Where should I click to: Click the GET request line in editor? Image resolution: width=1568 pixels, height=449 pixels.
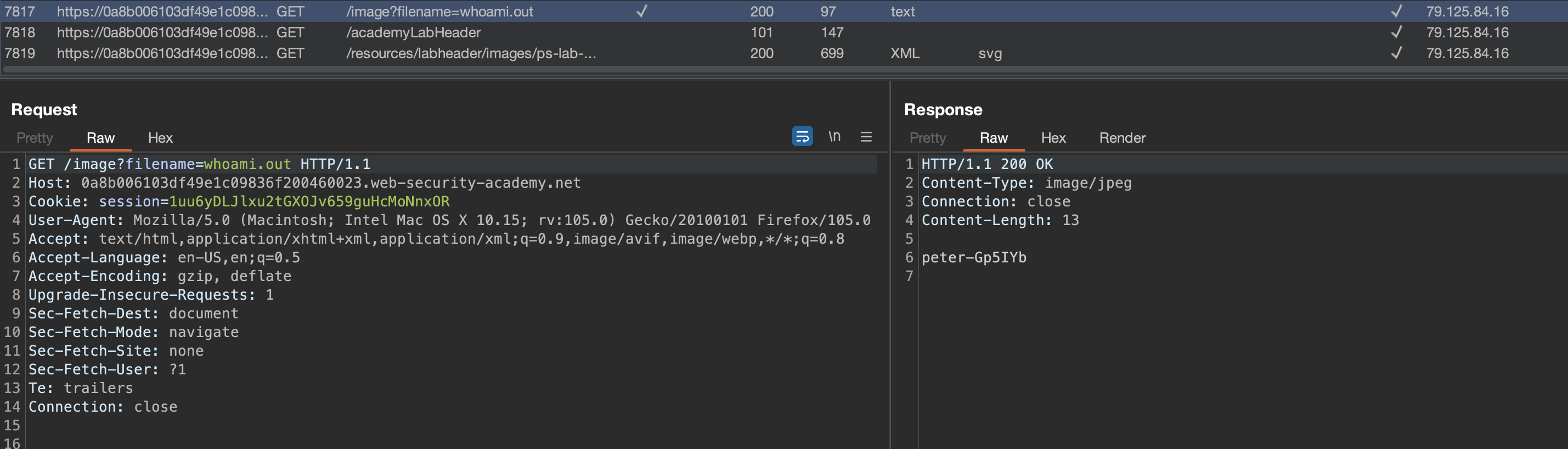point(199,165)
